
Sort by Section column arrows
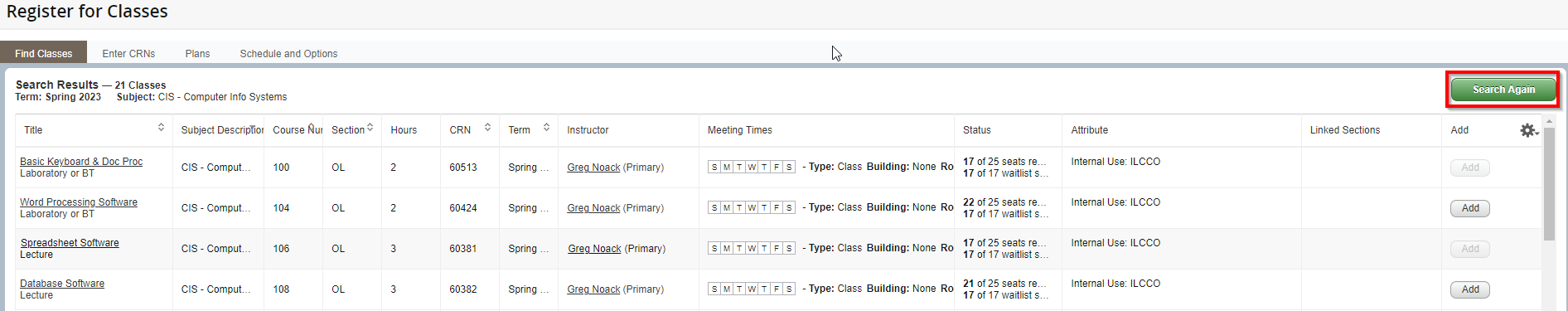(370, 127)
